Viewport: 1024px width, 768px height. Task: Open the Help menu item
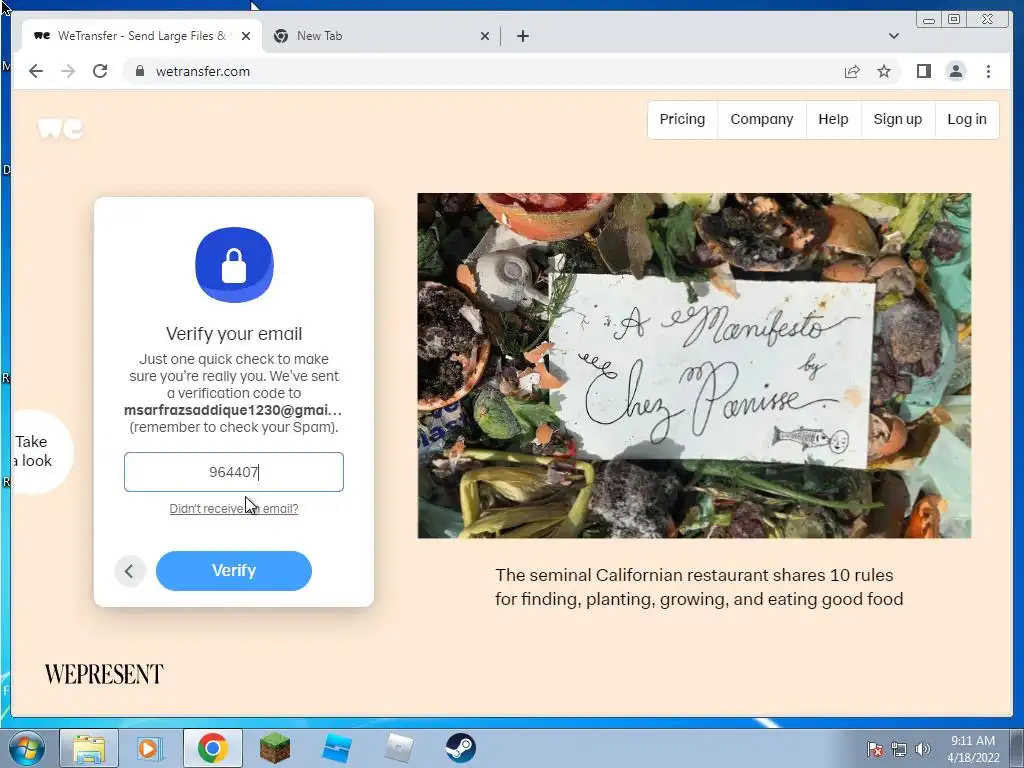(x=833, y=120)
